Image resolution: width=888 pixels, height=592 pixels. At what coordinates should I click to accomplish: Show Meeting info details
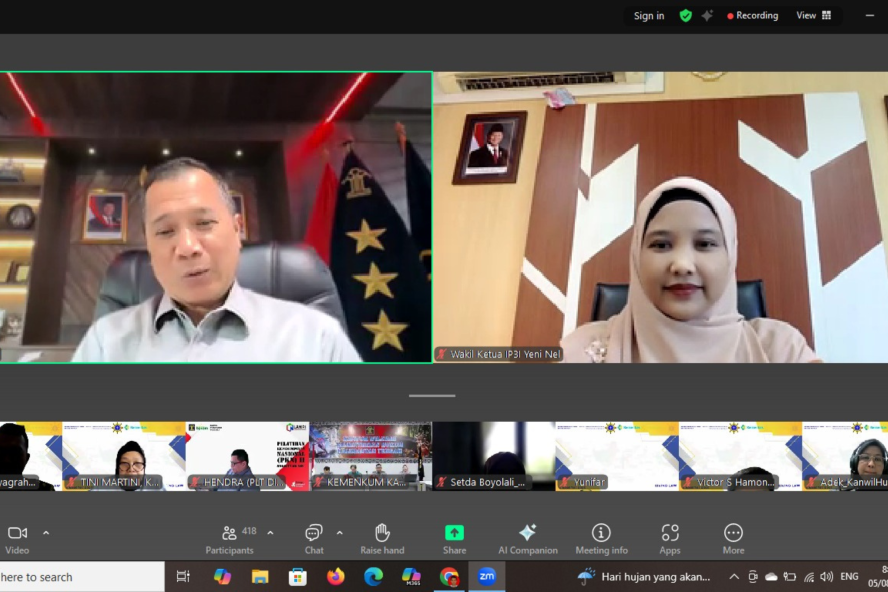point(601,538)
